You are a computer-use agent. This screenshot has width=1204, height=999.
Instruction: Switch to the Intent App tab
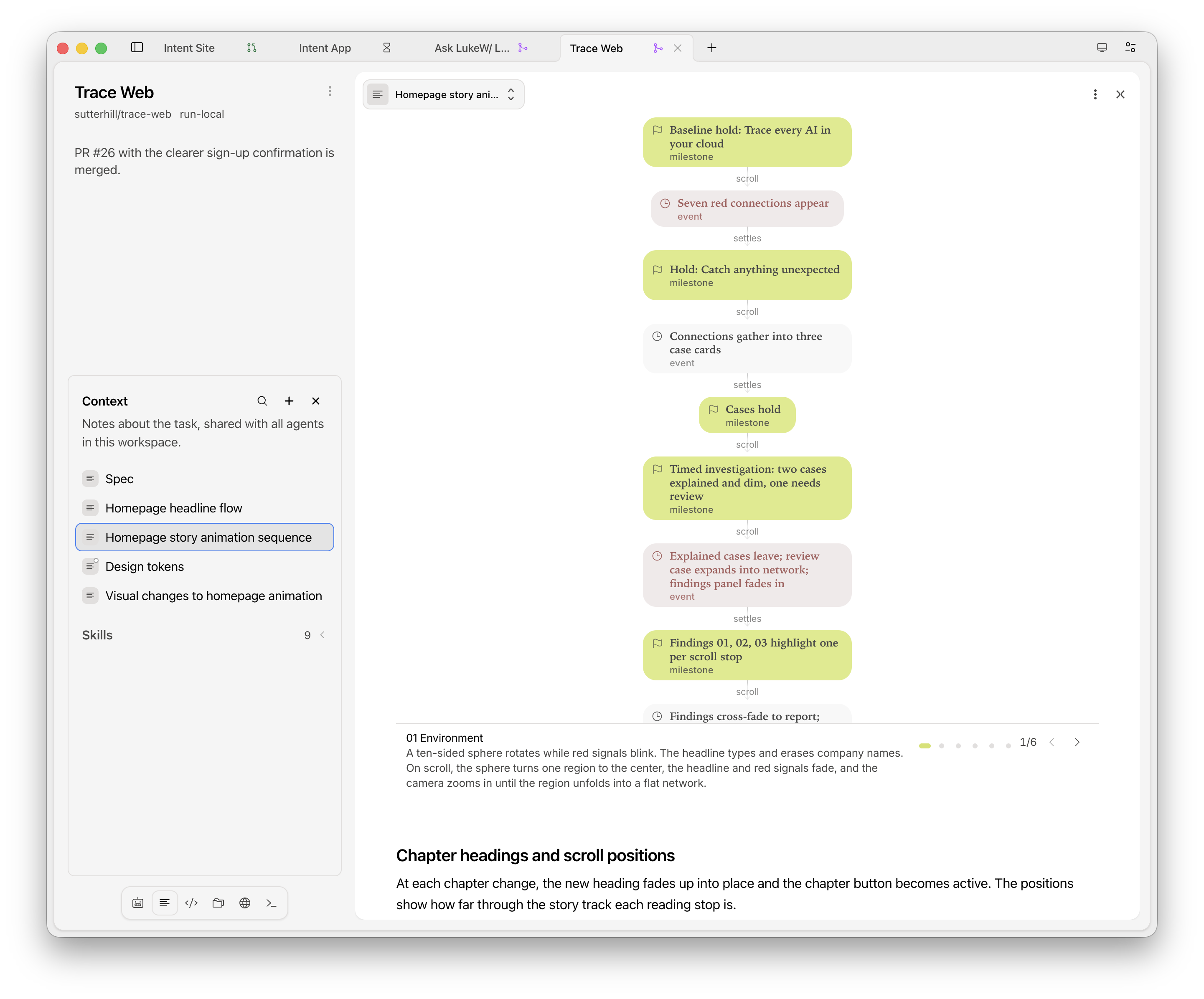[325, 48]
